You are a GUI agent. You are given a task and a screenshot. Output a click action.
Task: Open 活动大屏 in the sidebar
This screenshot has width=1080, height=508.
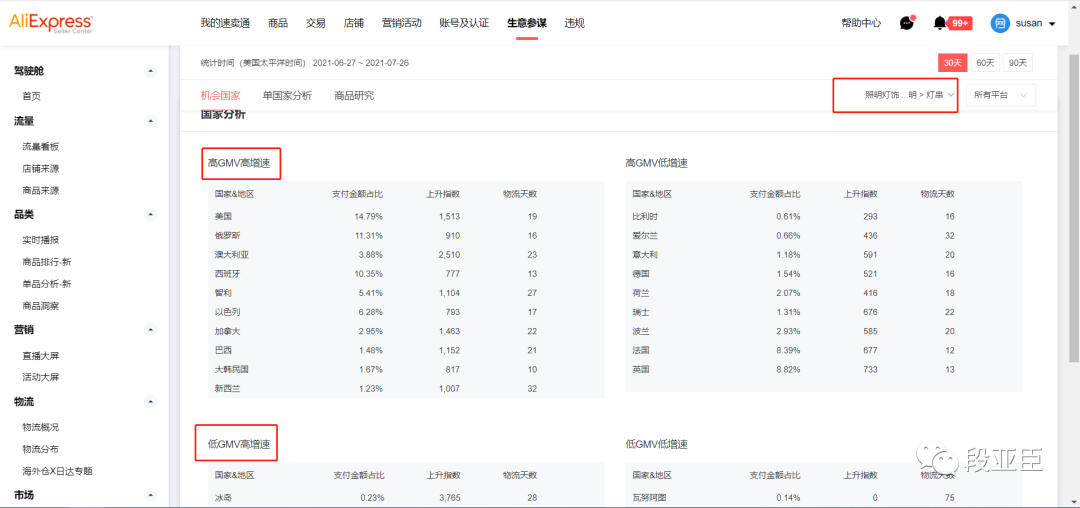(41, 377)
